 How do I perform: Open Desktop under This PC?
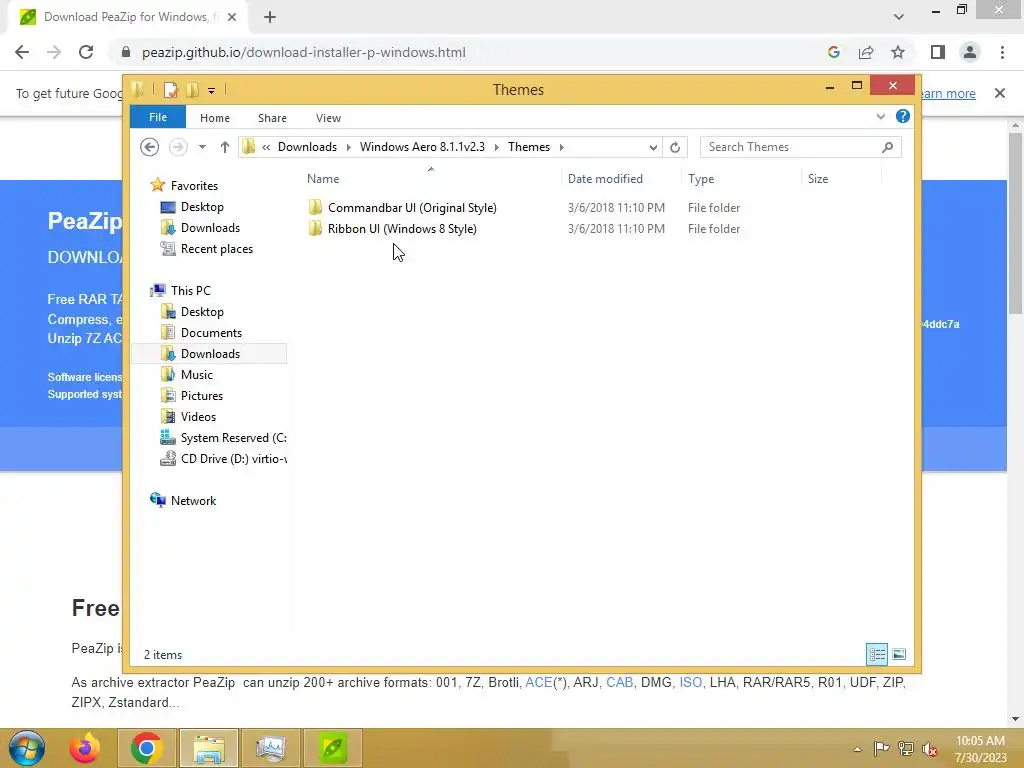coord(202,312)
